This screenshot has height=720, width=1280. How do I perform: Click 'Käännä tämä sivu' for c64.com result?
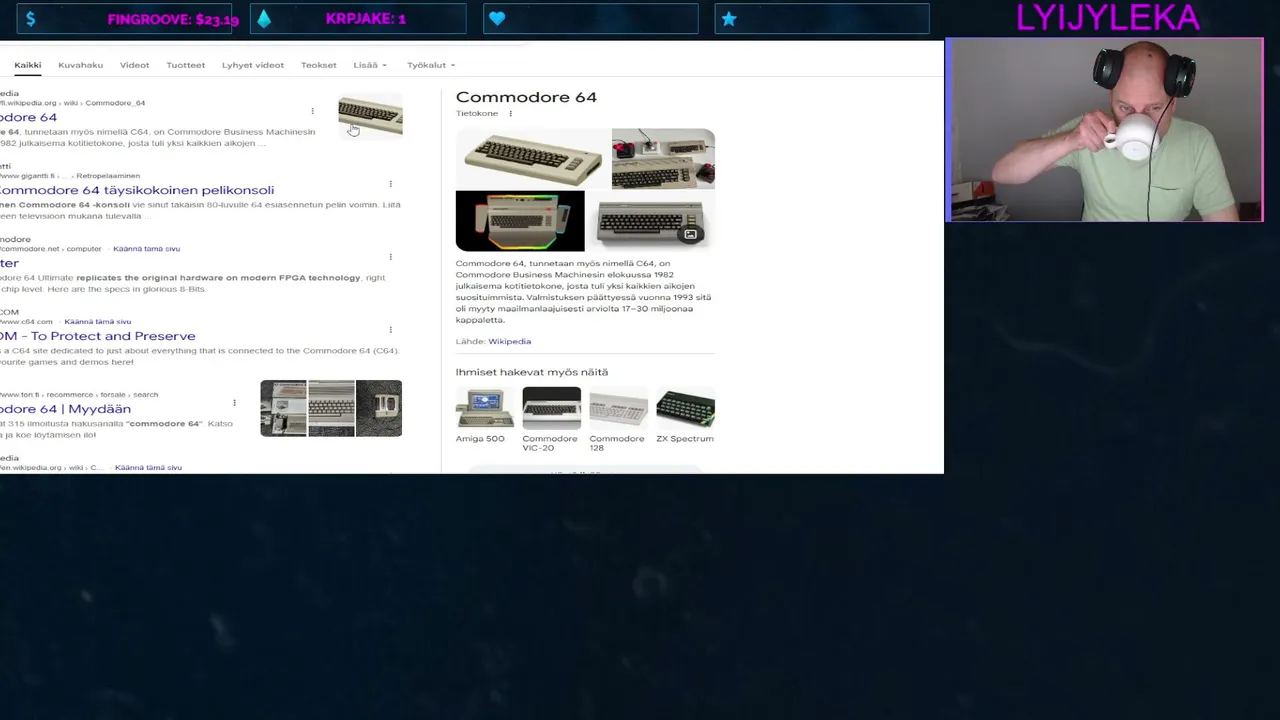[97, 322]
